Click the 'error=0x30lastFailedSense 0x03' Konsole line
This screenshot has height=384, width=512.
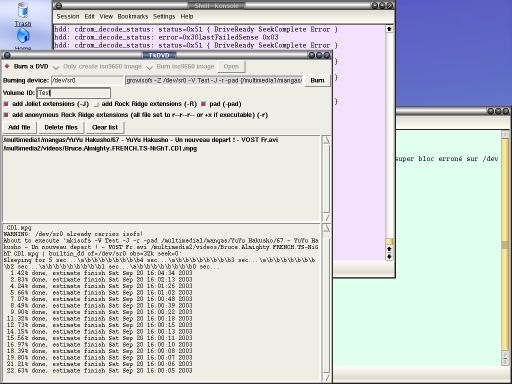click(166, 37)
